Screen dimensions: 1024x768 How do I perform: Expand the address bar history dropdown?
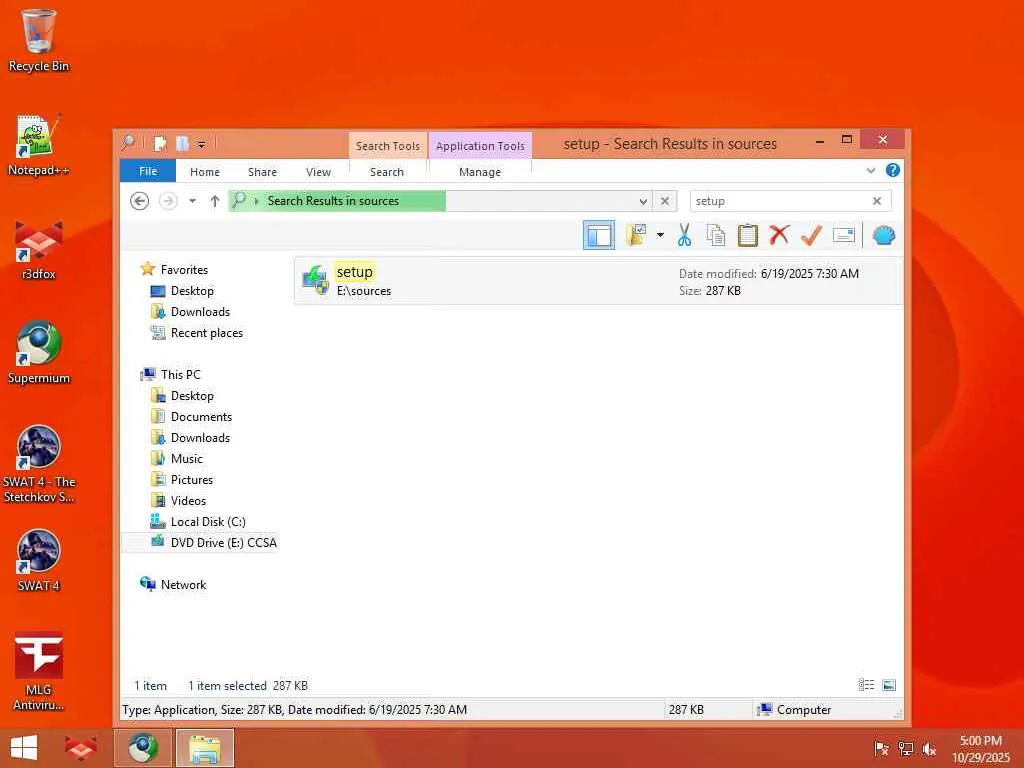(643, 201)
